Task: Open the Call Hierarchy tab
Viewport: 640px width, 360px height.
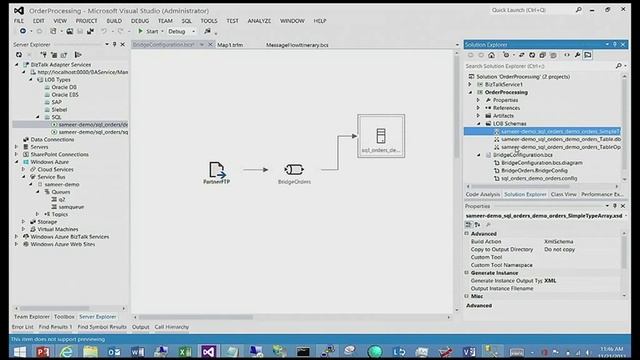Action: (x=171, y=327)
